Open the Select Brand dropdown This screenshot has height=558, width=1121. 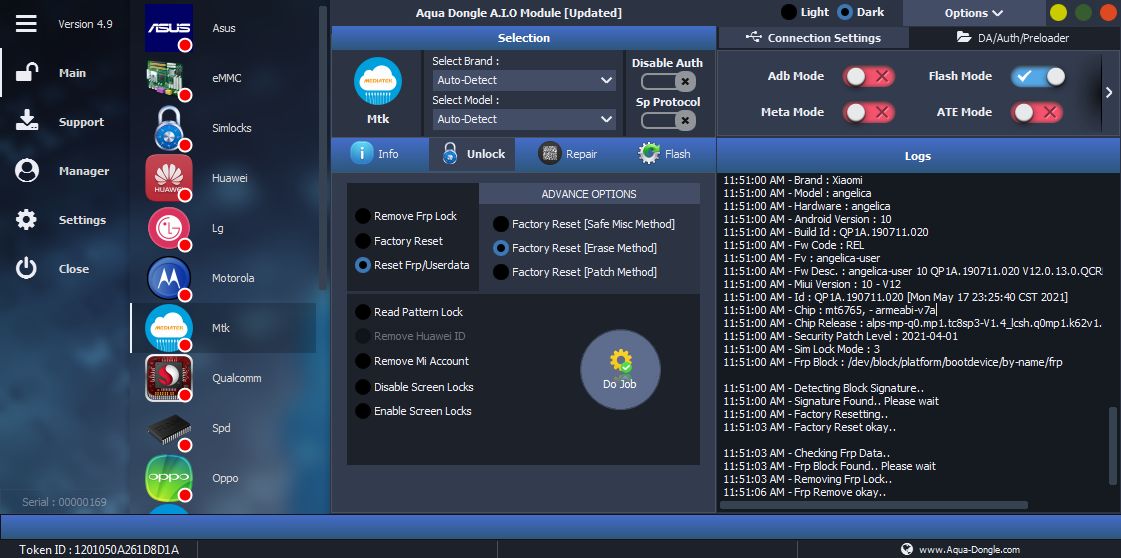coord(524,80)
